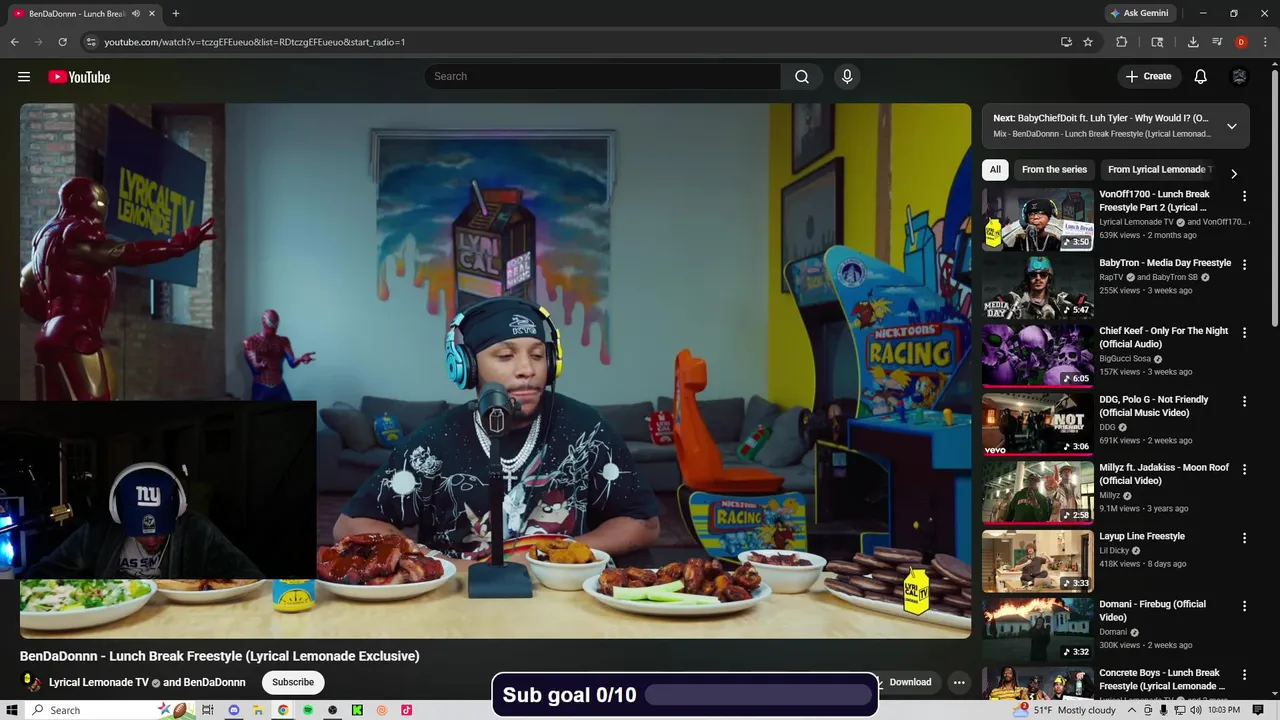Image resolution: width=1280 pixels, height=720 pixels.
Task: Open a new Chrome tab
Action: pyautogui.click(x=176, y=13)
